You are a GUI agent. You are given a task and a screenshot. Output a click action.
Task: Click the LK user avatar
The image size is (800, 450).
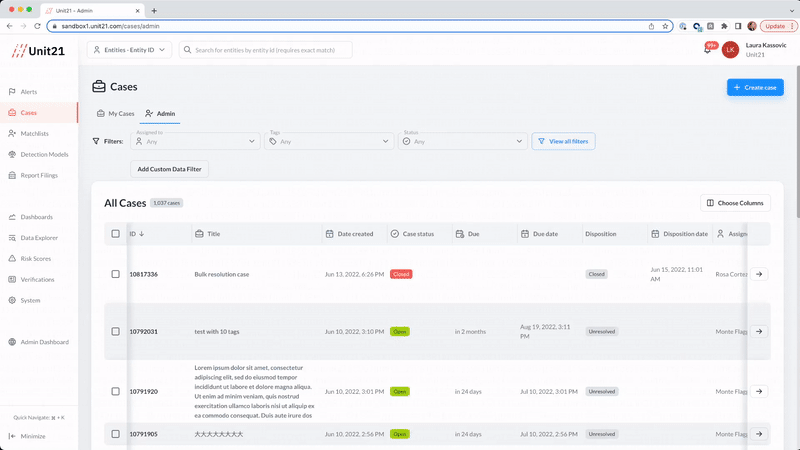(730, 50)
